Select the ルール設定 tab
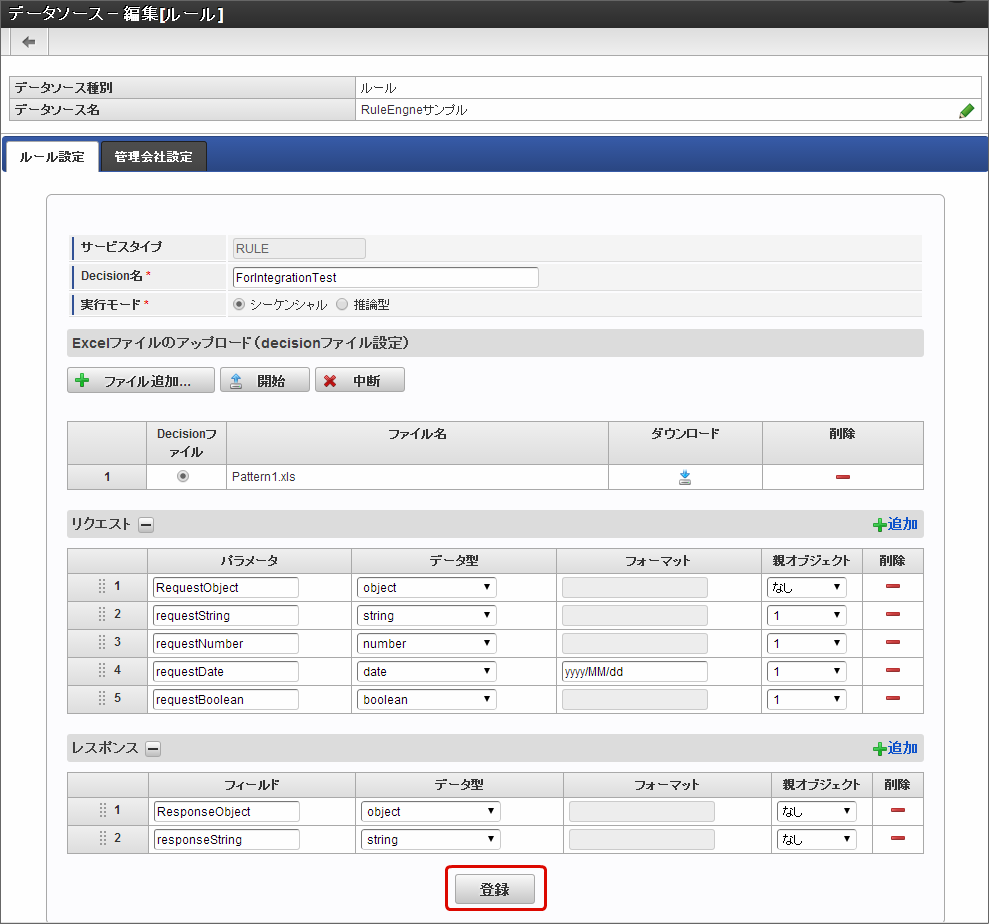Image resolution: width=989 pixels, height=924 pixels. click(52, 157)
